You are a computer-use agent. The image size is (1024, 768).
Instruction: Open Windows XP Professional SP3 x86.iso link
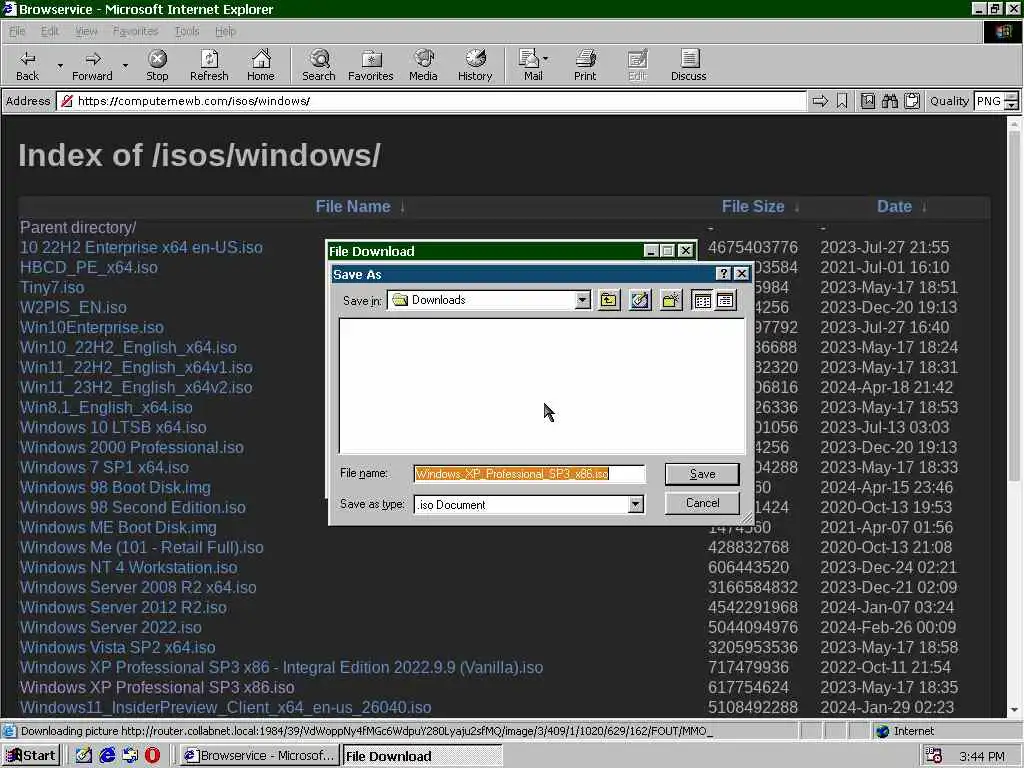click(x=157, y=687)
